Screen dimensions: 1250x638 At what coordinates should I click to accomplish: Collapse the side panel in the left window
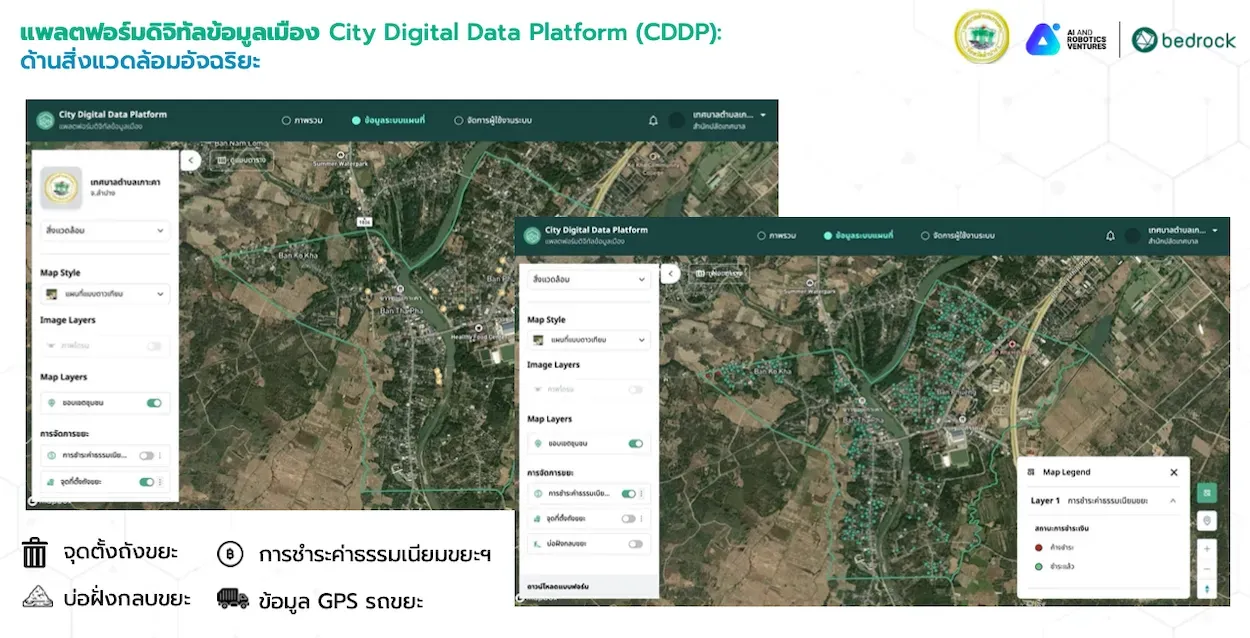pyautogui.click(x=191, y=160)
